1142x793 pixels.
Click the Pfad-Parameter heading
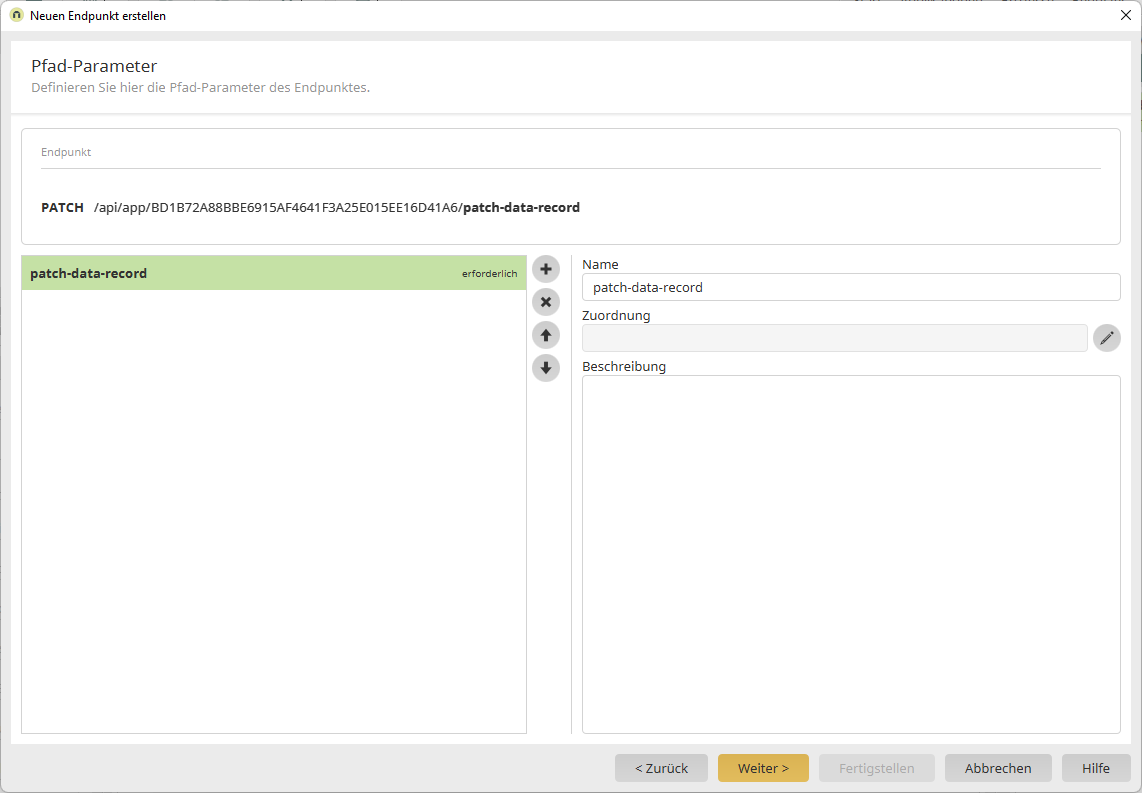[x=94, y=66]
